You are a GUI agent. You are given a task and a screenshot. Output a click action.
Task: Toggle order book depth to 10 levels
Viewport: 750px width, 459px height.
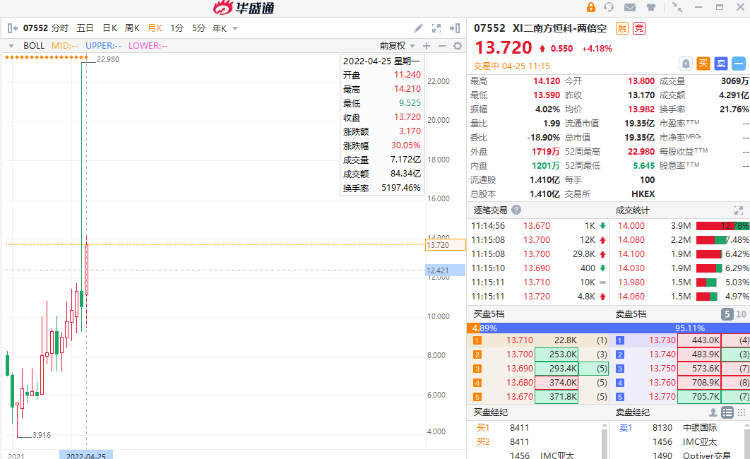click(741, 314)
